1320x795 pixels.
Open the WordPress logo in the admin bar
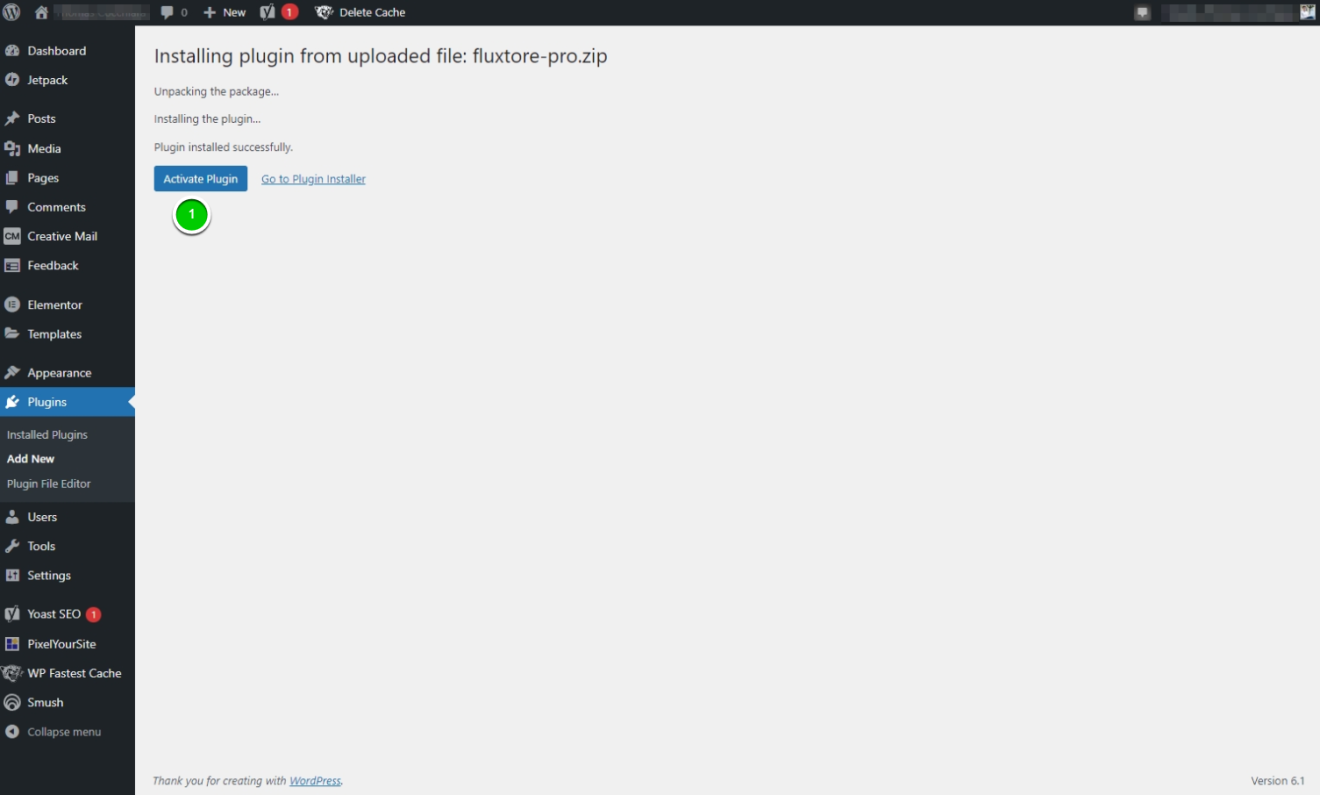12,12
